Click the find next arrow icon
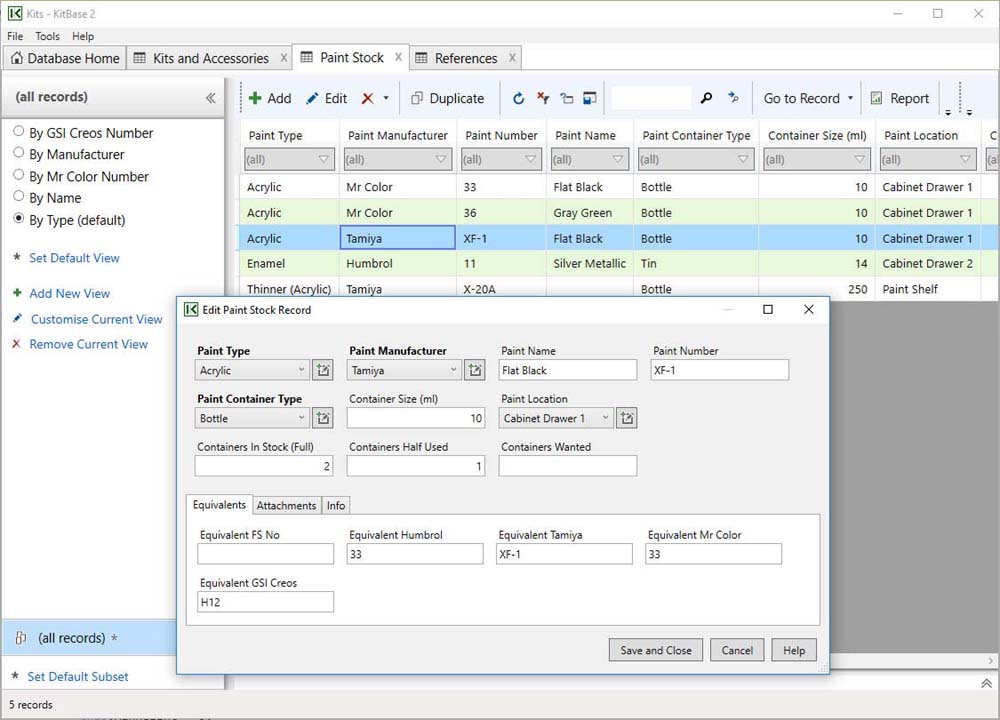This screenshot has height=720, width=1000. coord(733,97)
